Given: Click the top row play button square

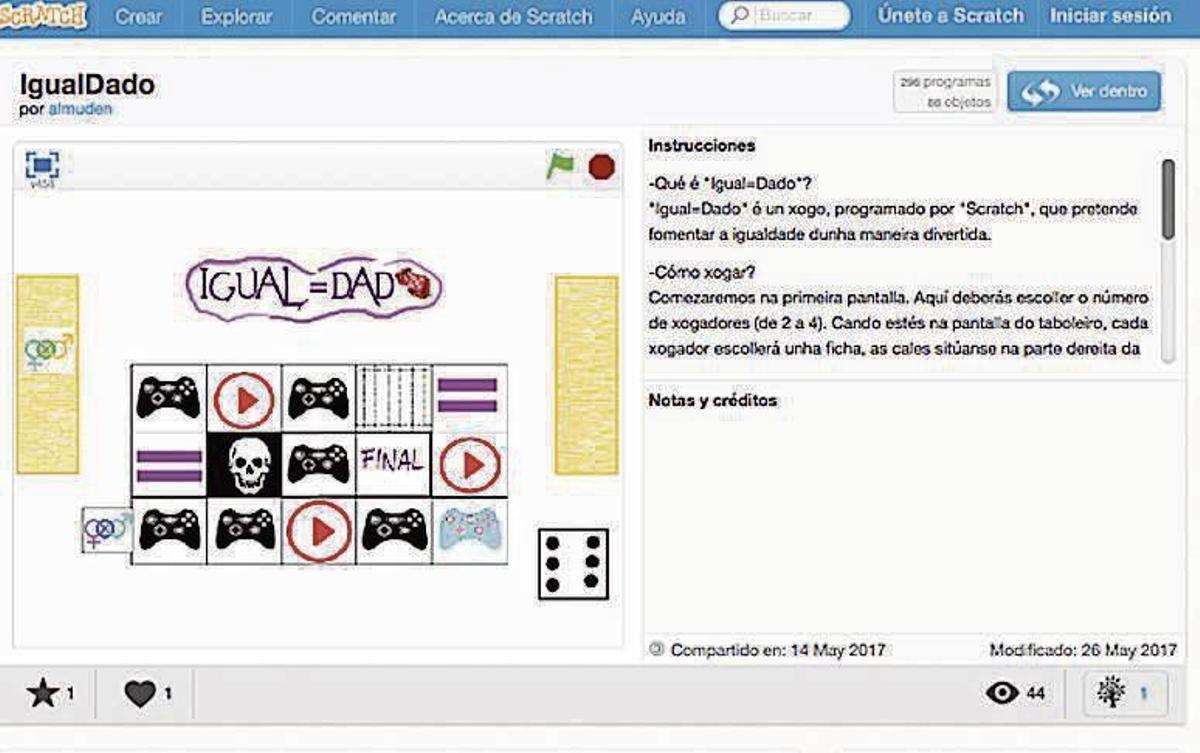Looking at the screenshot, I should pos(244,398).
